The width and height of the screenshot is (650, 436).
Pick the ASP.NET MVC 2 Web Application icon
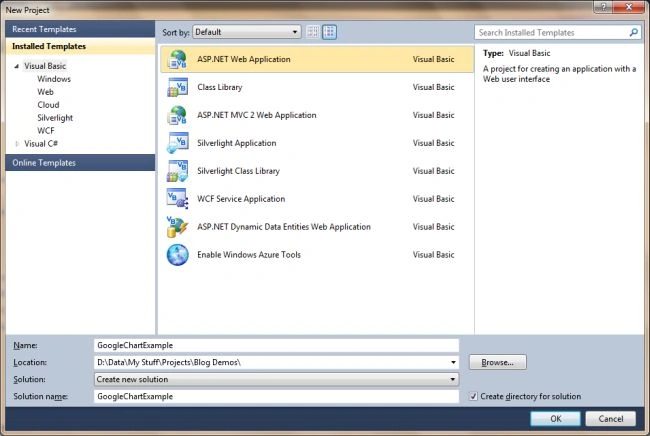(x=177, y=115)
